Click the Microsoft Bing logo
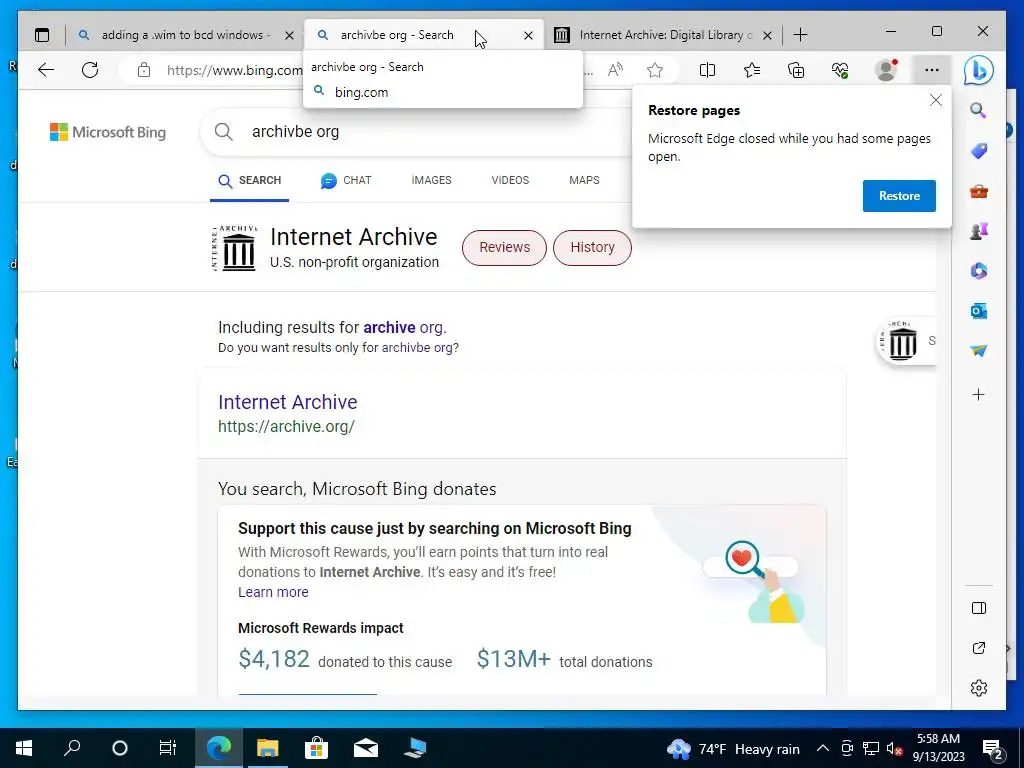 (108, 132)
